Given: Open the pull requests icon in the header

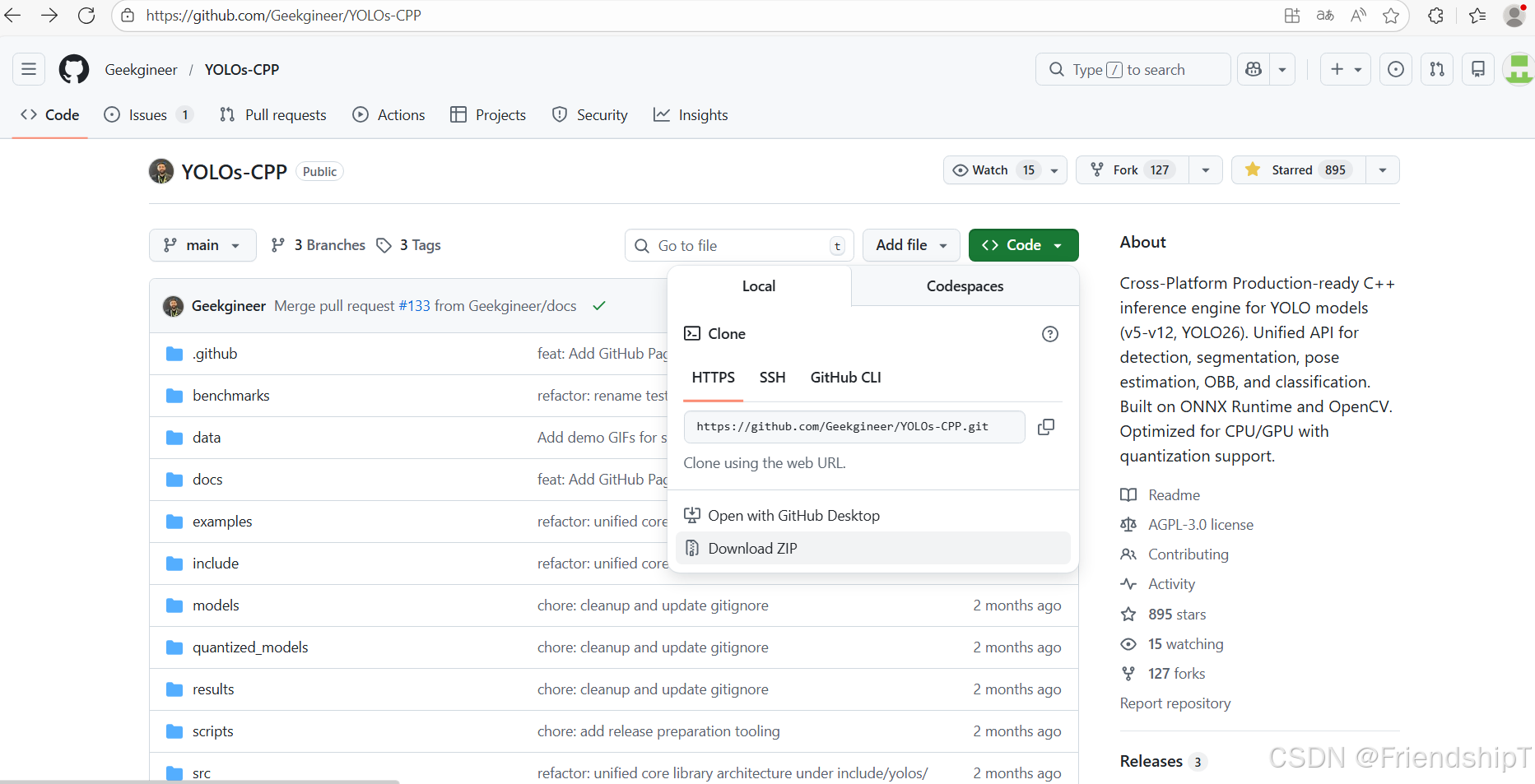Looking at the screenshot, I should tap(1437, 69).
